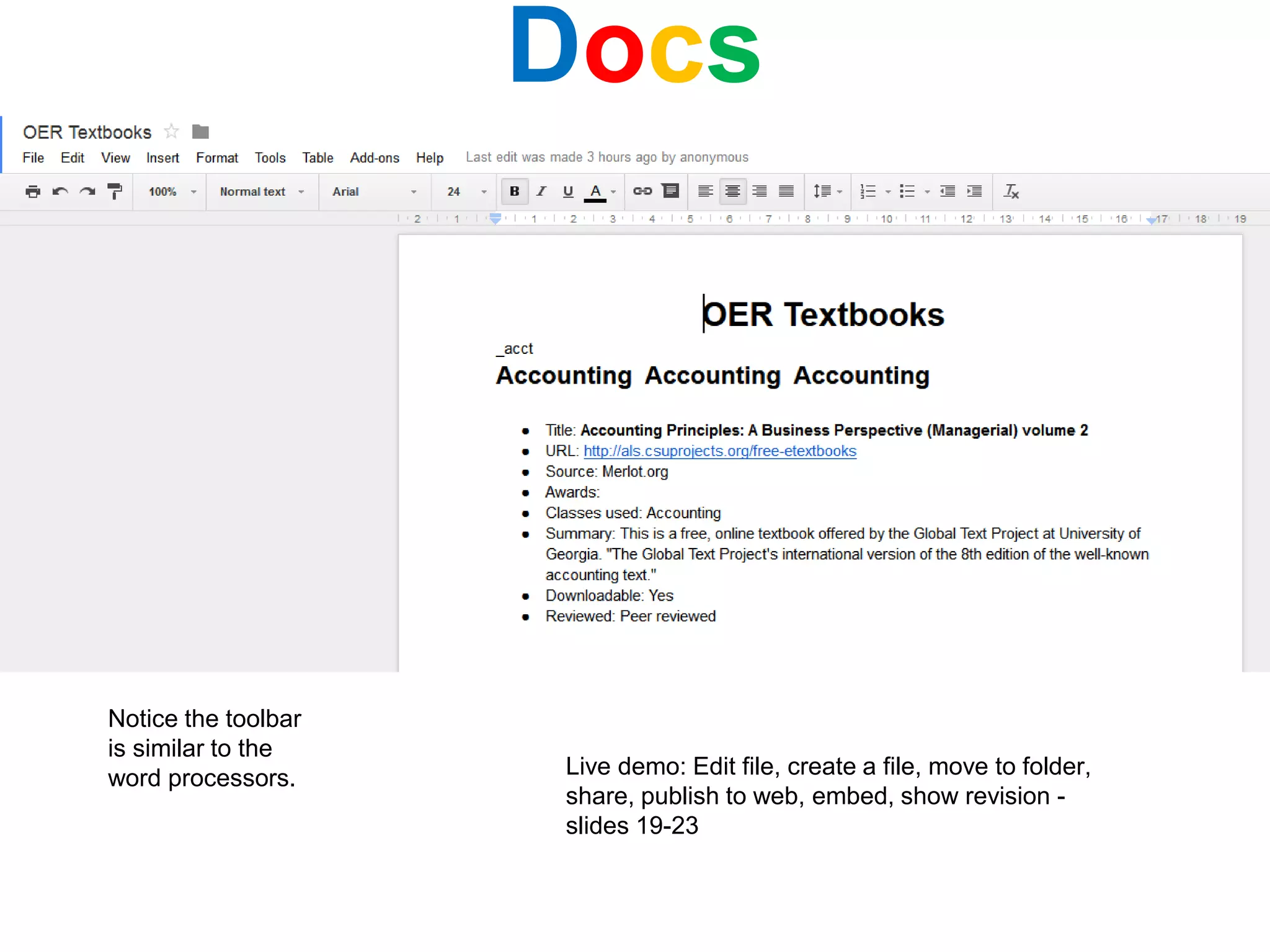
Task: Toggle underline formatting
Action: coord(568,192)
